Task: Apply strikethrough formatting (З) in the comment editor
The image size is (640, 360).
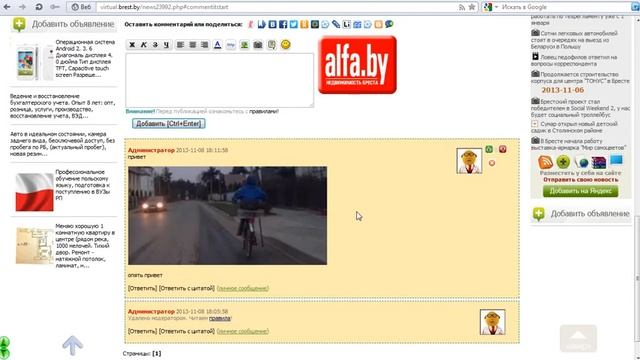Action: point(155,45)
